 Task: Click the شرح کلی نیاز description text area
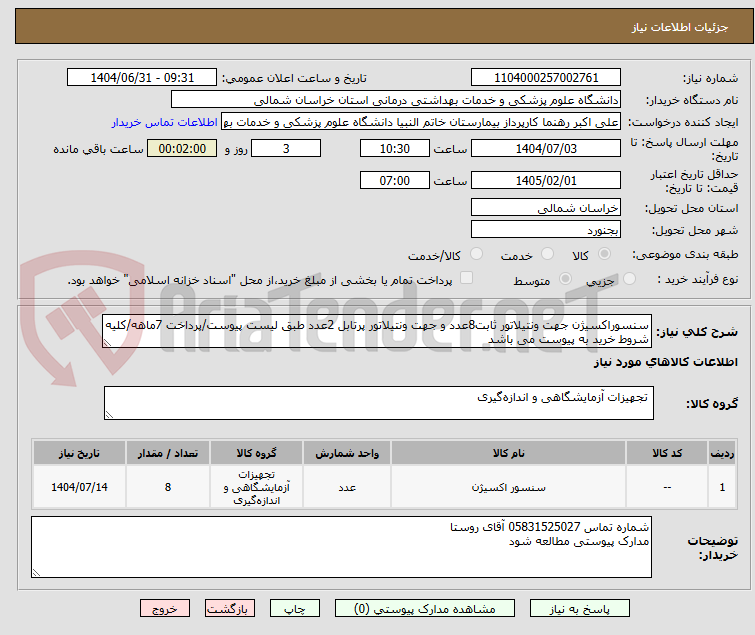pyautogui.click(x=377, y=331)
